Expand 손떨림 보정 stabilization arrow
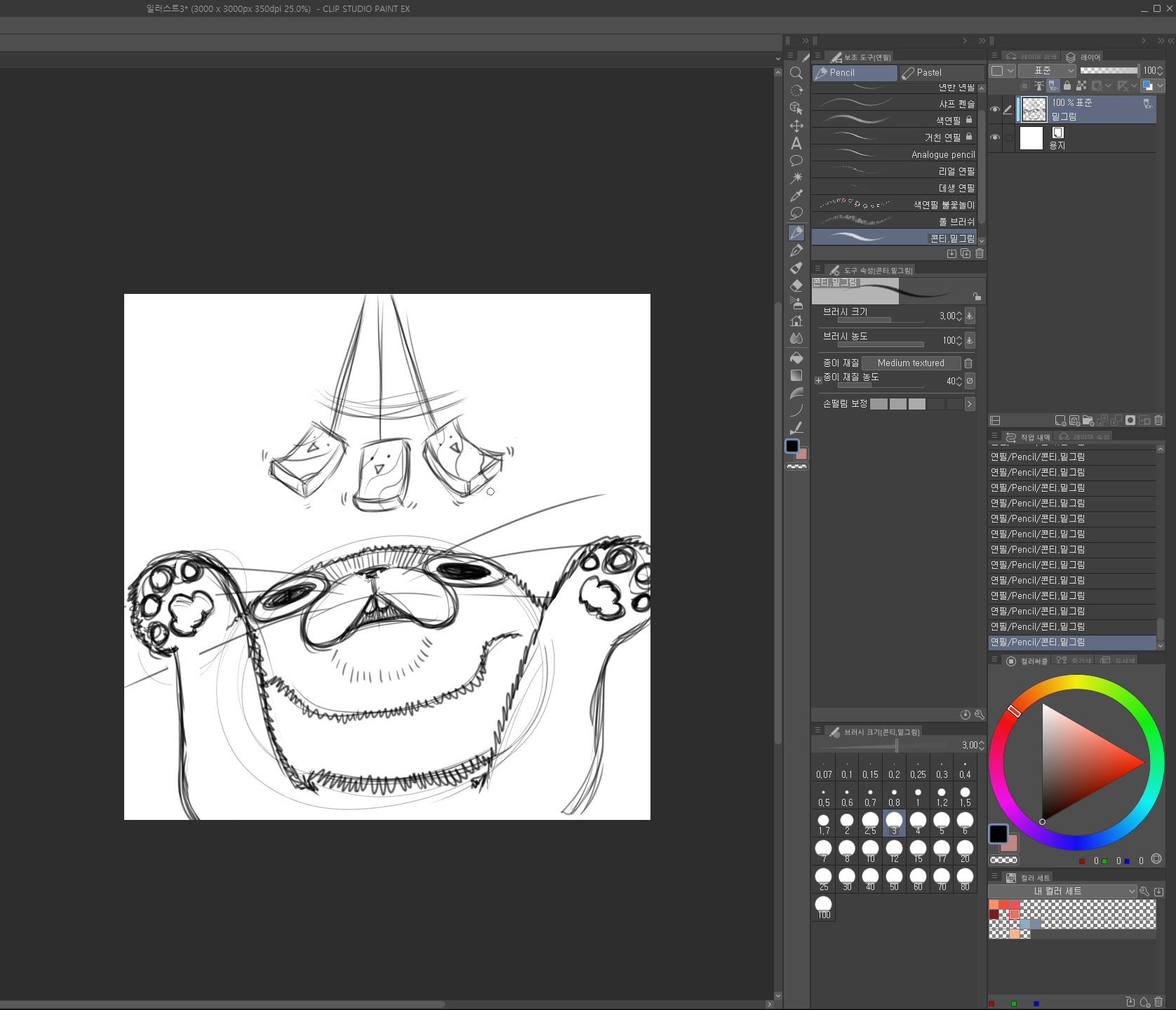Image resolution: width=1176 pixels, height=1010 pixels. pos(970,404)
